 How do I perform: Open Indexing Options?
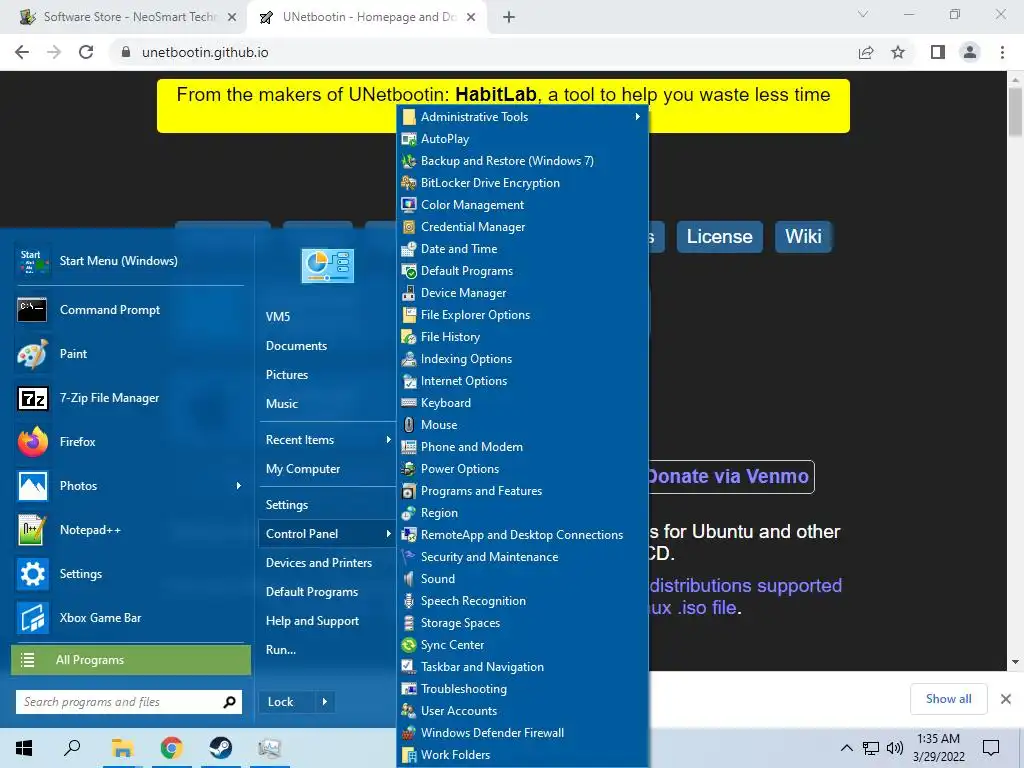pos(522,359)
